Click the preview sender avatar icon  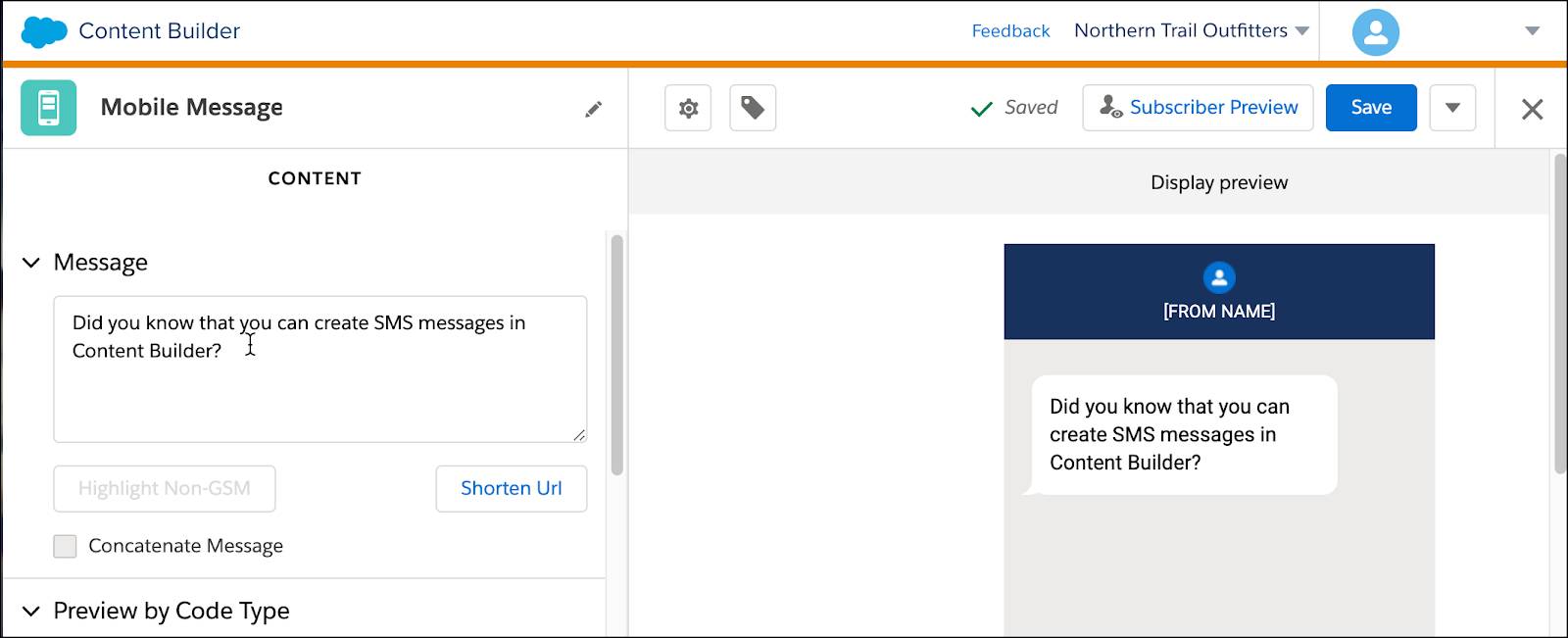(1219, 278)
